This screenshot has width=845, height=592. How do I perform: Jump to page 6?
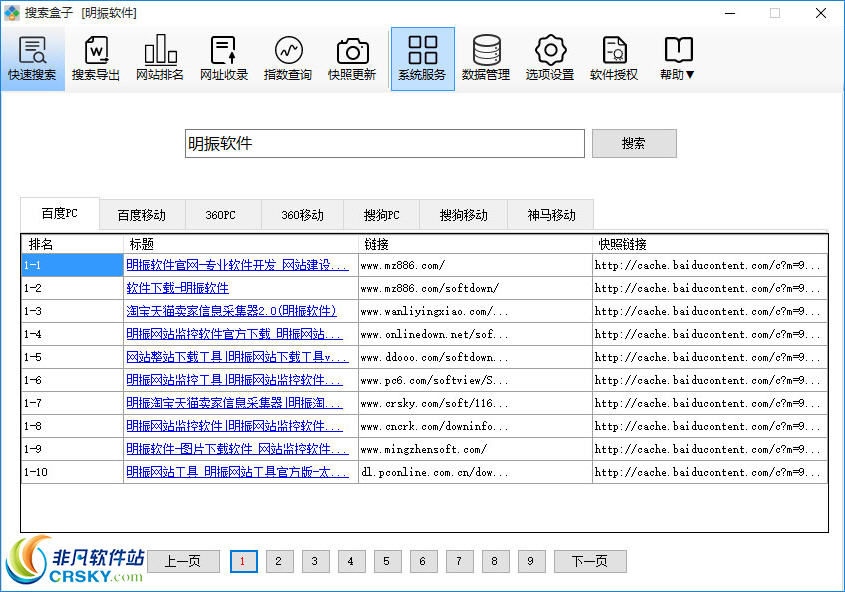point(424,561)
